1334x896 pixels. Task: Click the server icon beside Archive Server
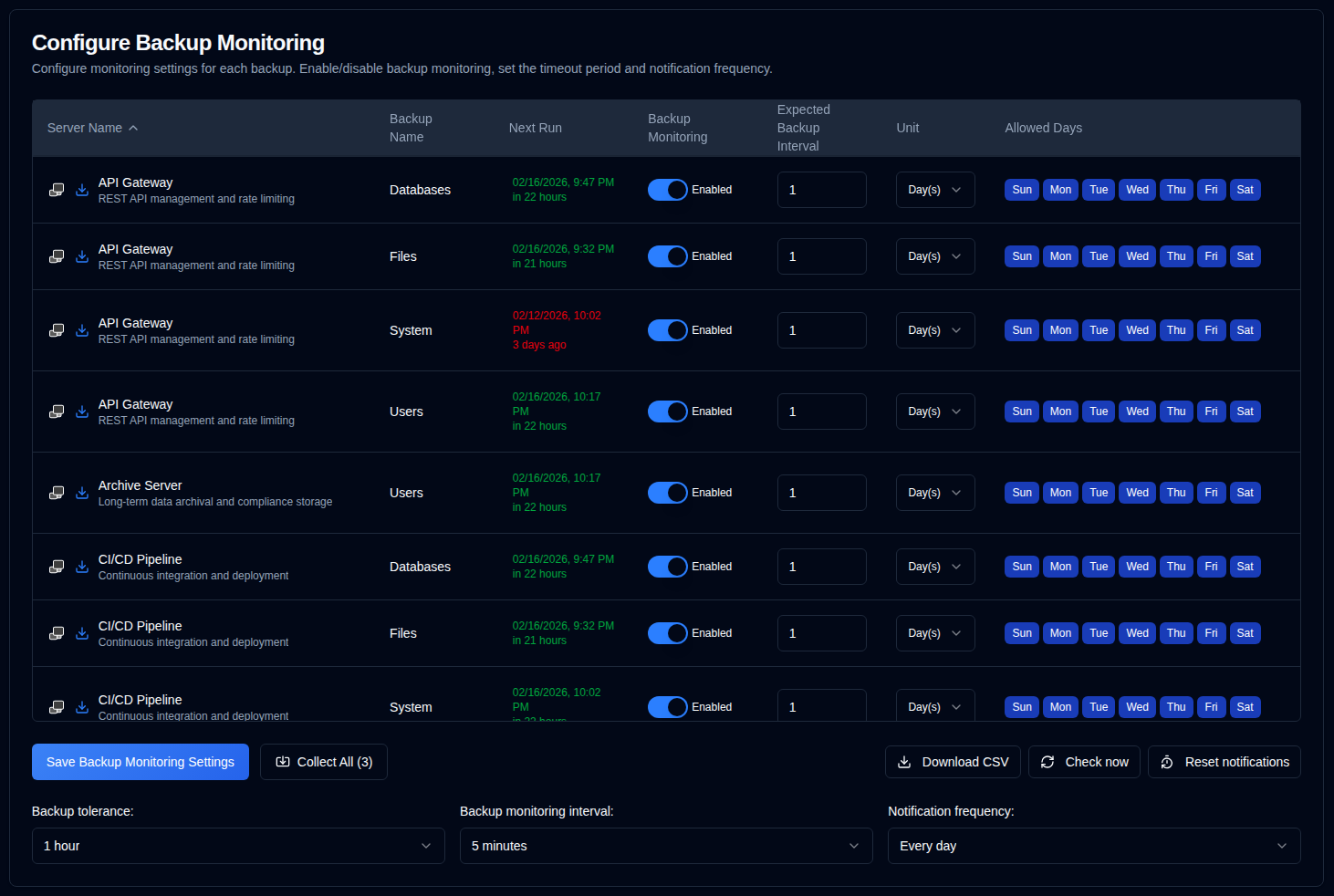(57, 493)
